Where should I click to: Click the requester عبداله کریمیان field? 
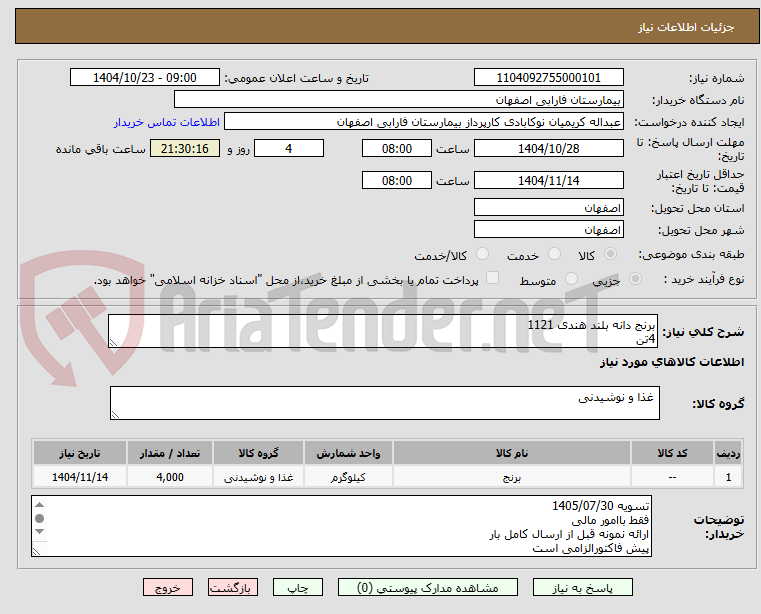click(x=424, y=122)
